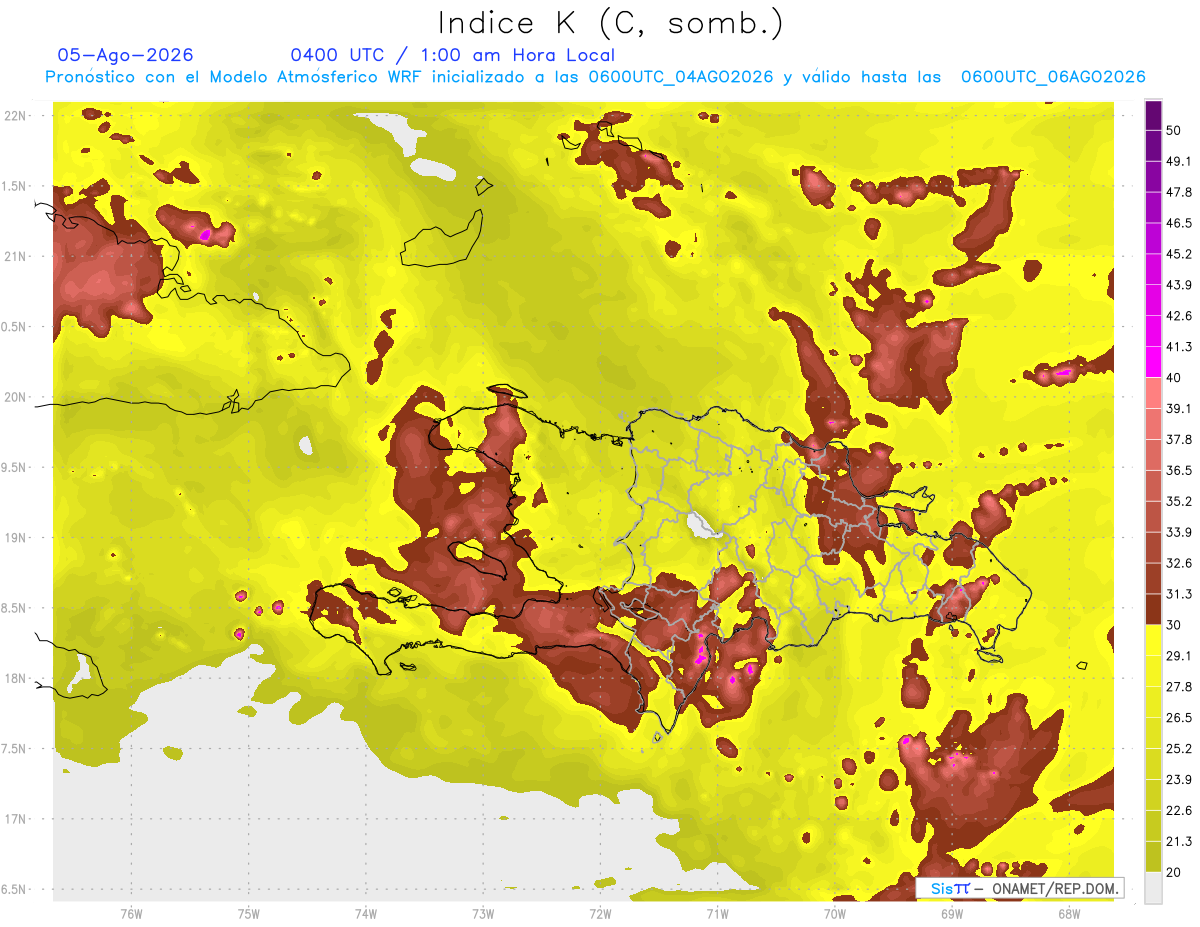Click the "22N" latitude axis label
The width and height of the screenshot is (1200, 927).
tap(15, 116)
